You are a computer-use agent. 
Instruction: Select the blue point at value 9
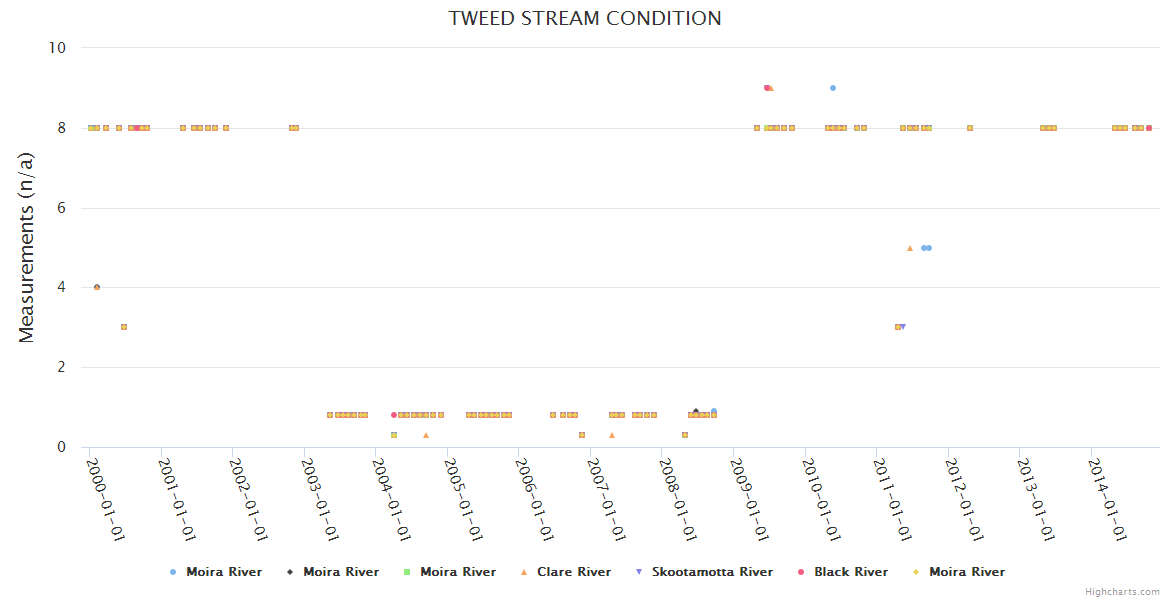pyautogui.click(x=833, y=88)
